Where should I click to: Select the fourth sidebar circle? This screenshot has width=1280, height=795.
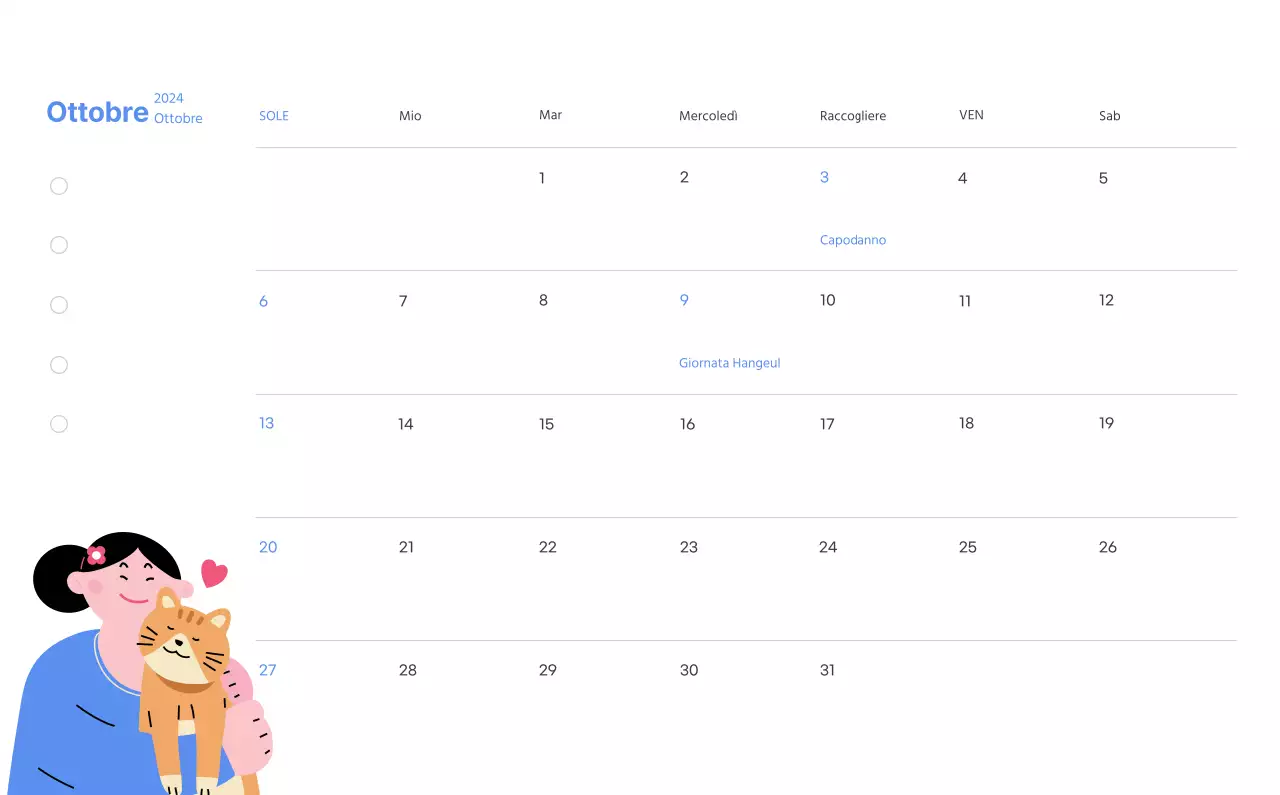coord(59,365)
